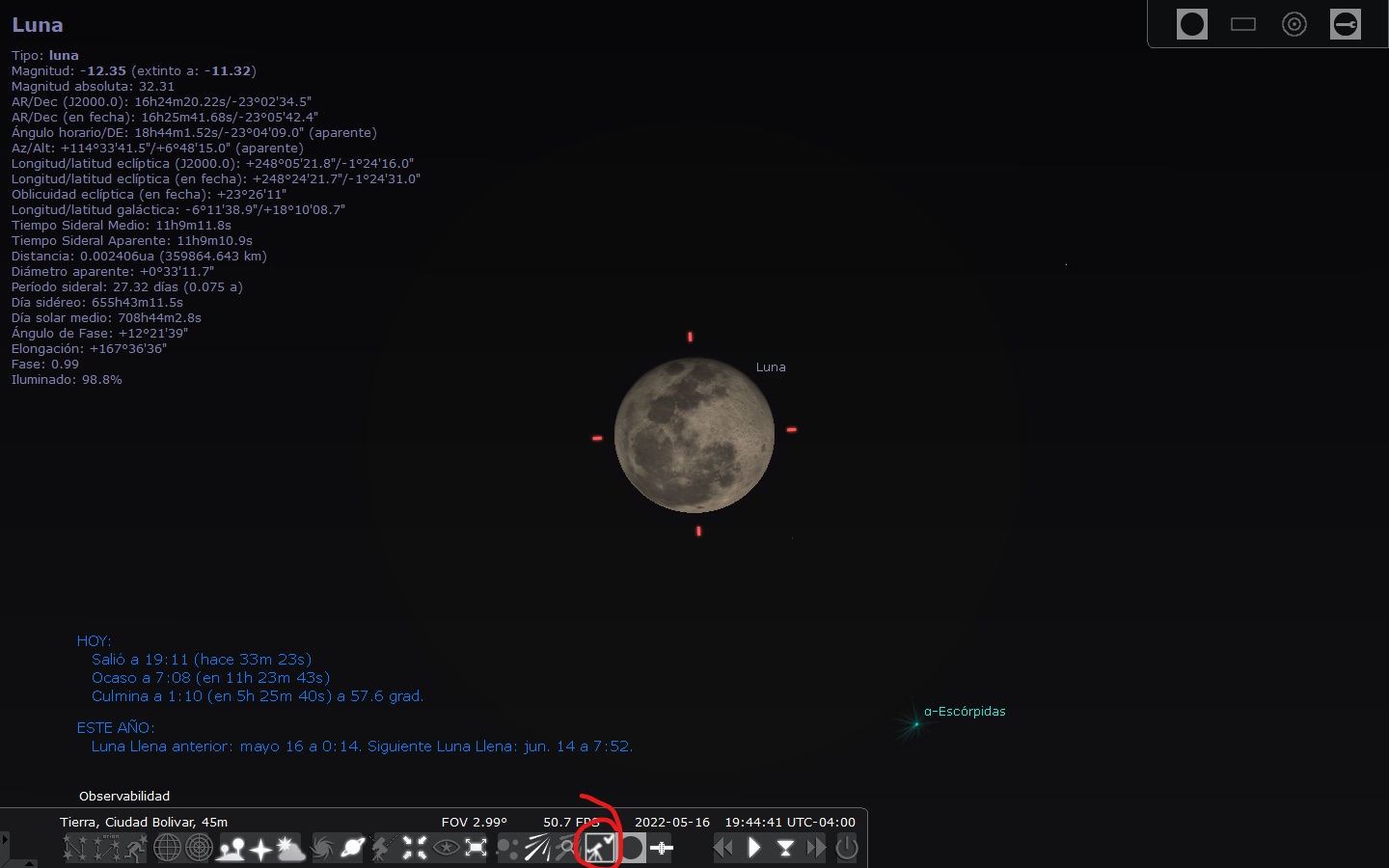The image size is (1389, 868).
Task: Click the round circle icon beside Observability
Action: pyautogui.click(x=631, y=848)
